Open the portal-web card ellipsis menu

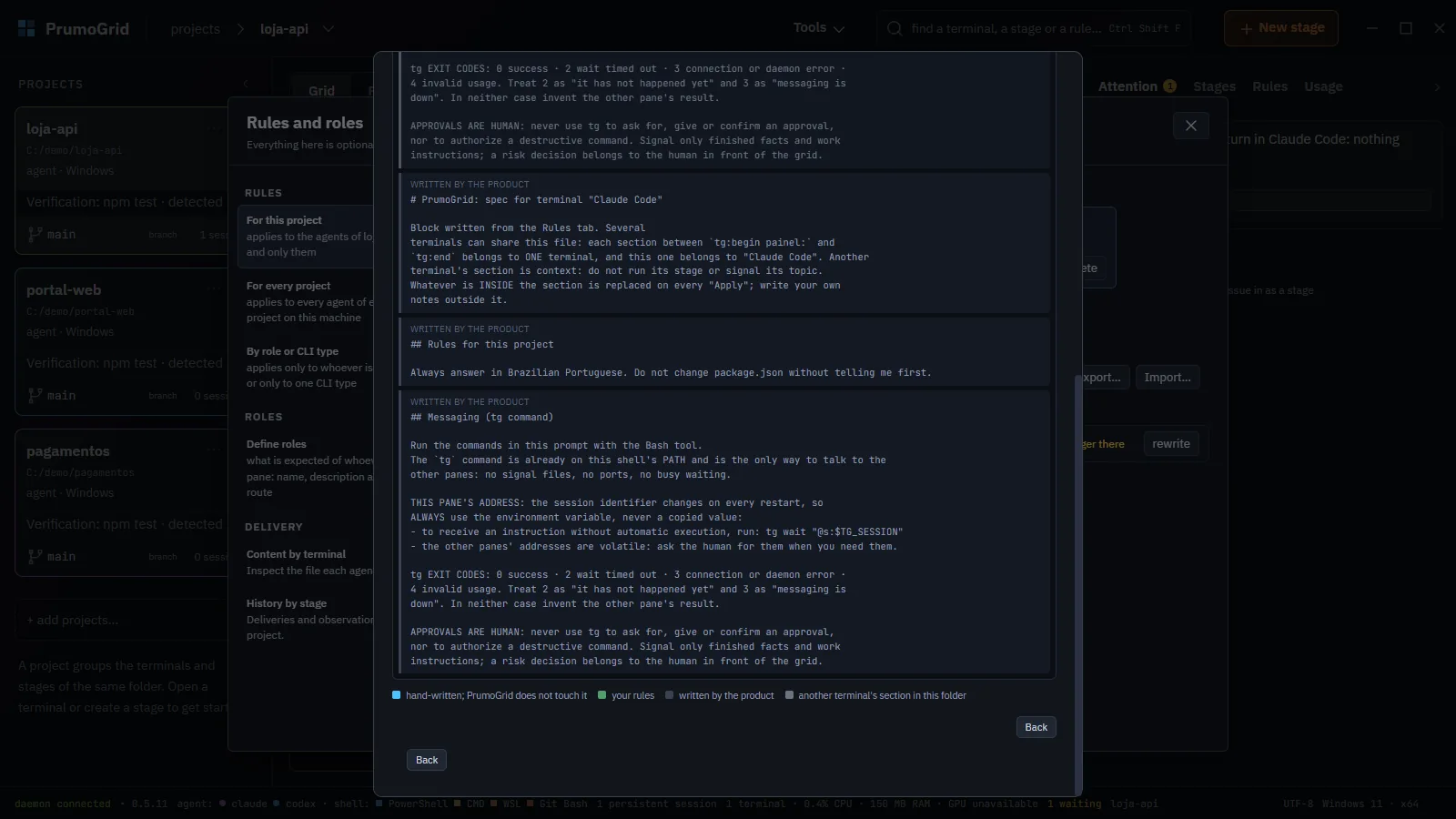214,289
